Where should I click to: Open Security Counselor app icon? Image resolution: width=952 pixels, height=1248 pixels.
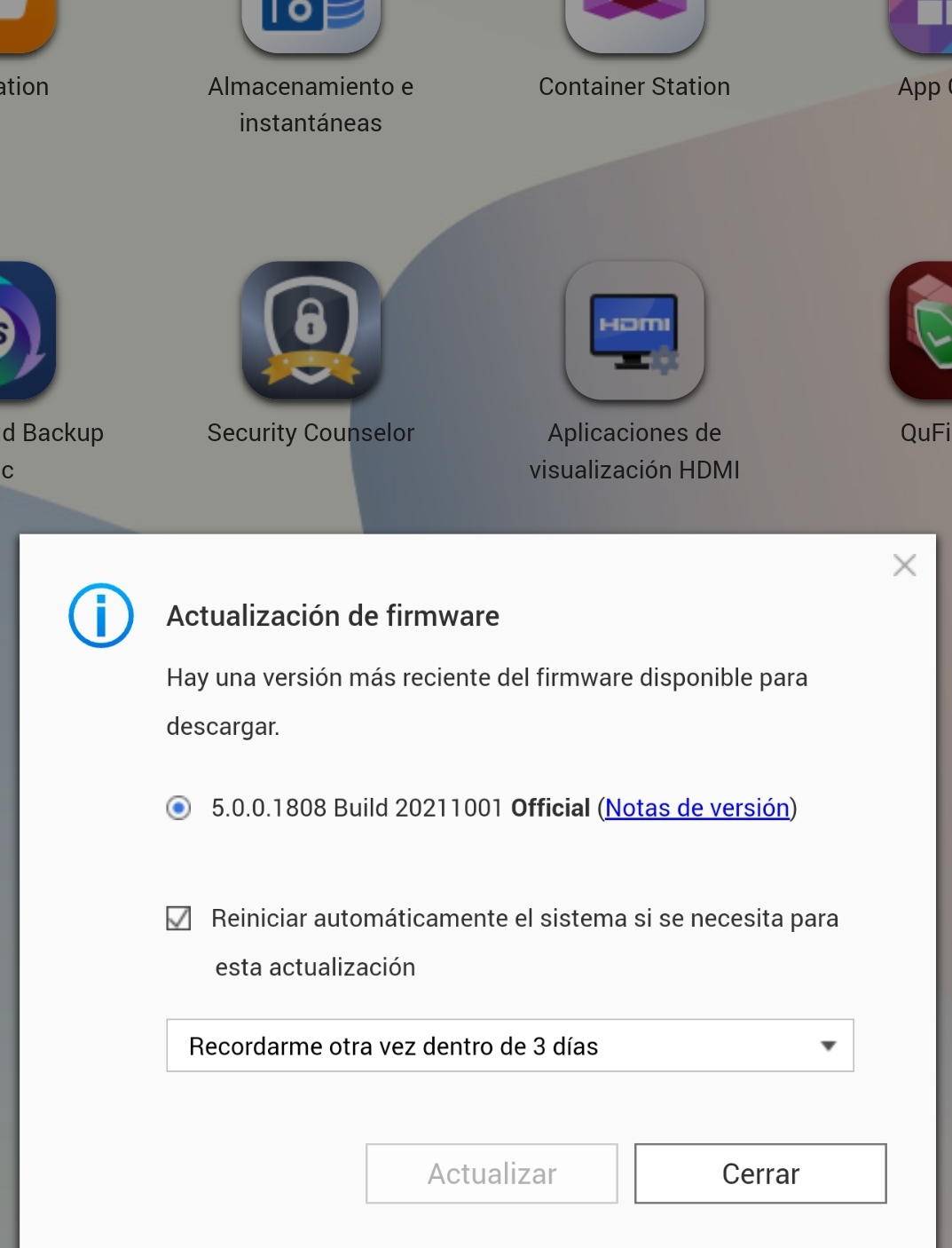(311, 330)
